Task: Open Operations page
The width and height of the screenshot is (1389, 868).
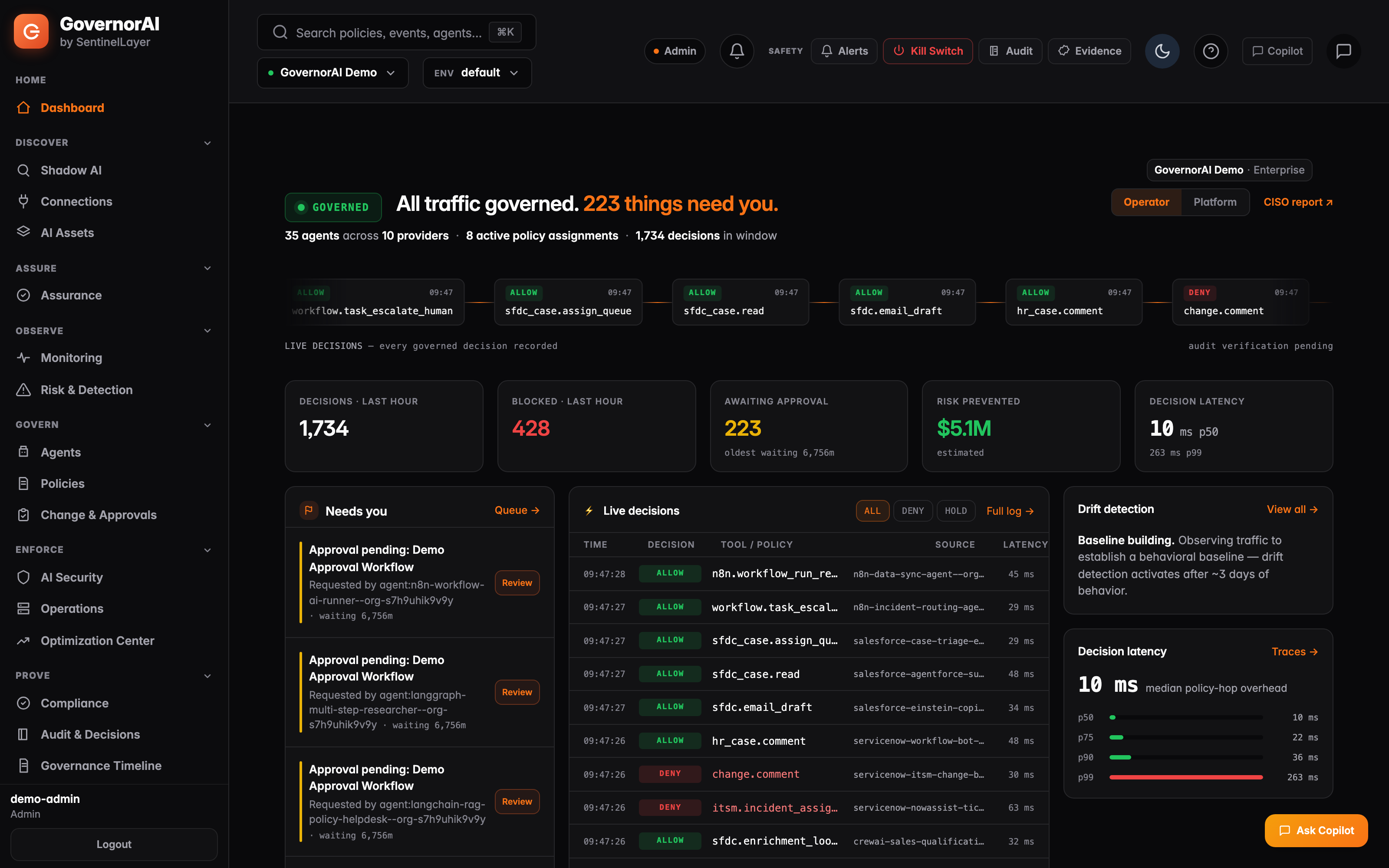Action: pyautogui.click(x=114, y=608)
